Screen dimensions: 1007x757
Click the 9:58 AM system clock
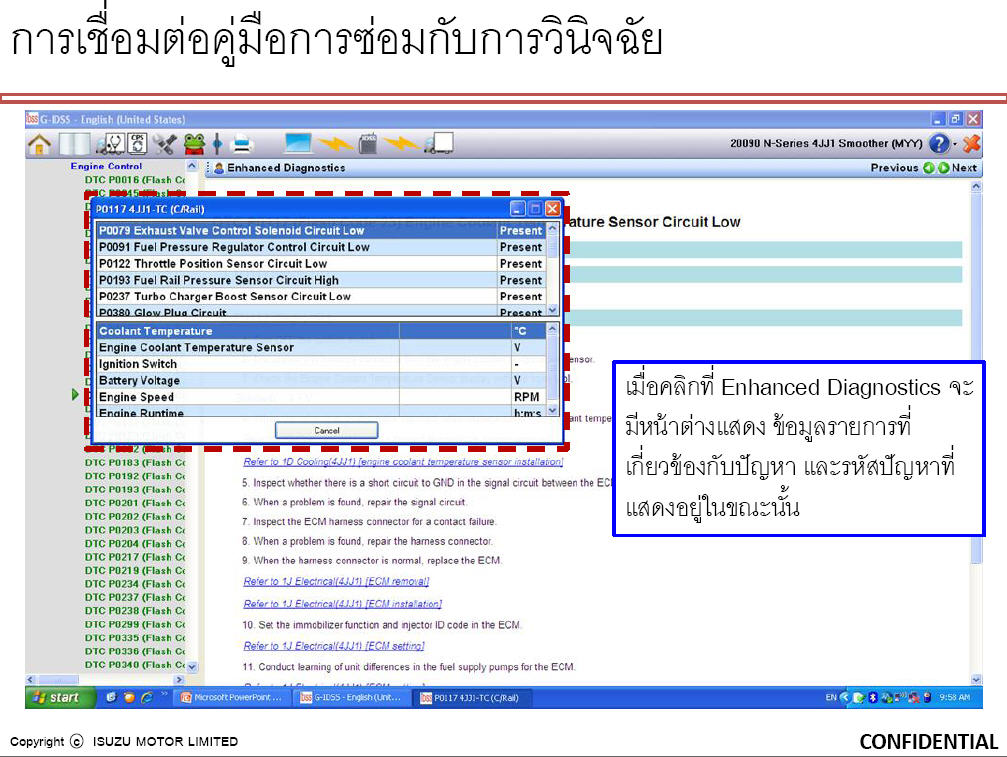click(954, 697)
